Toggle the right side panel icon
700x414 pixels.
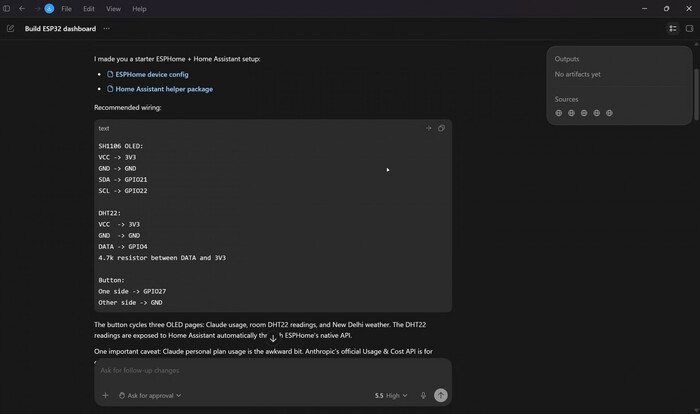click(689, 29)
